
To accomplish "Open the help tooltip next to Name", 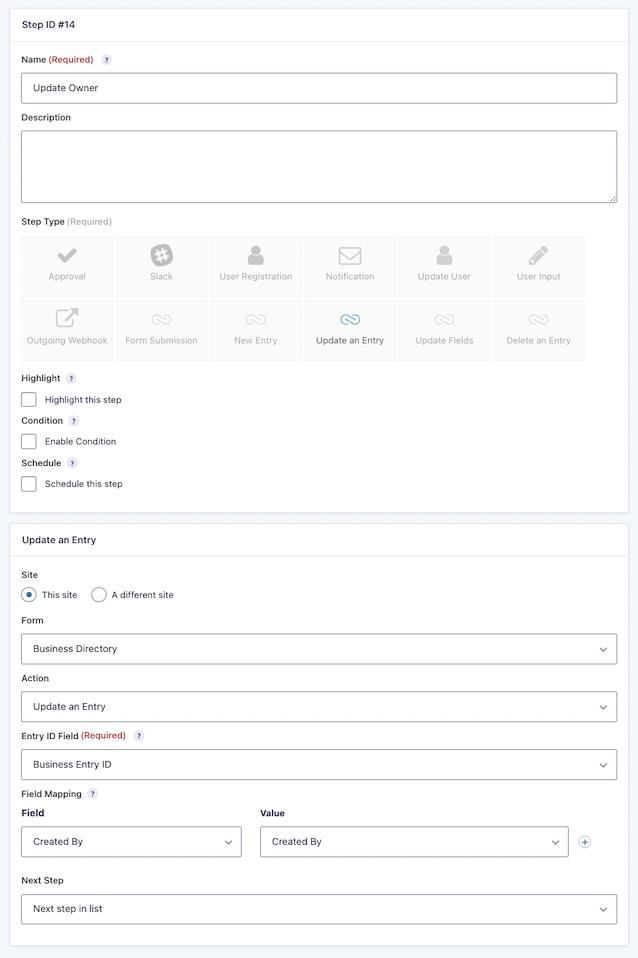I will pos(107,60).
